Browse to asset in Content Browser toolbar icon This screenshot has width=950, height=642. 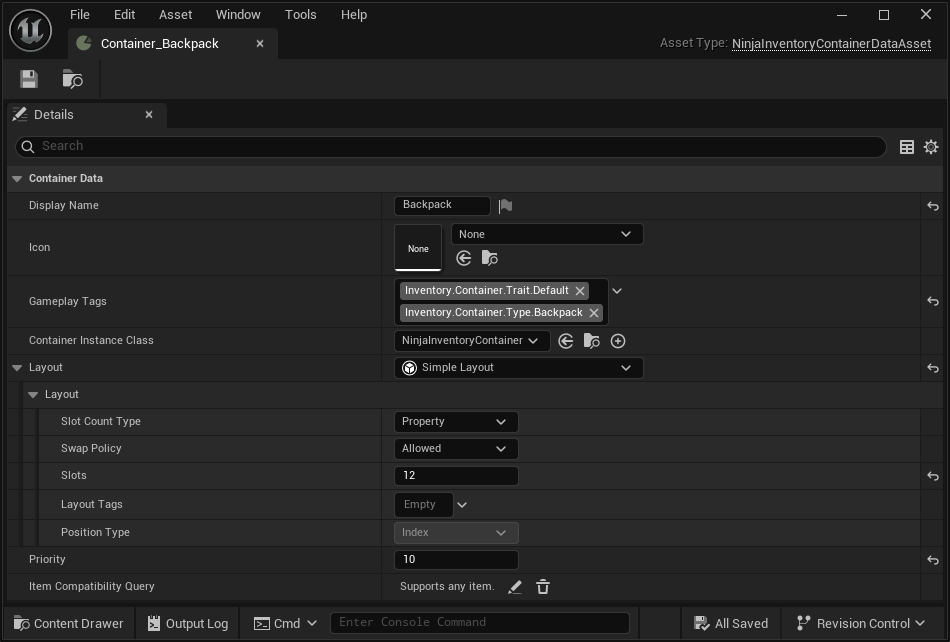click(73, 79)
